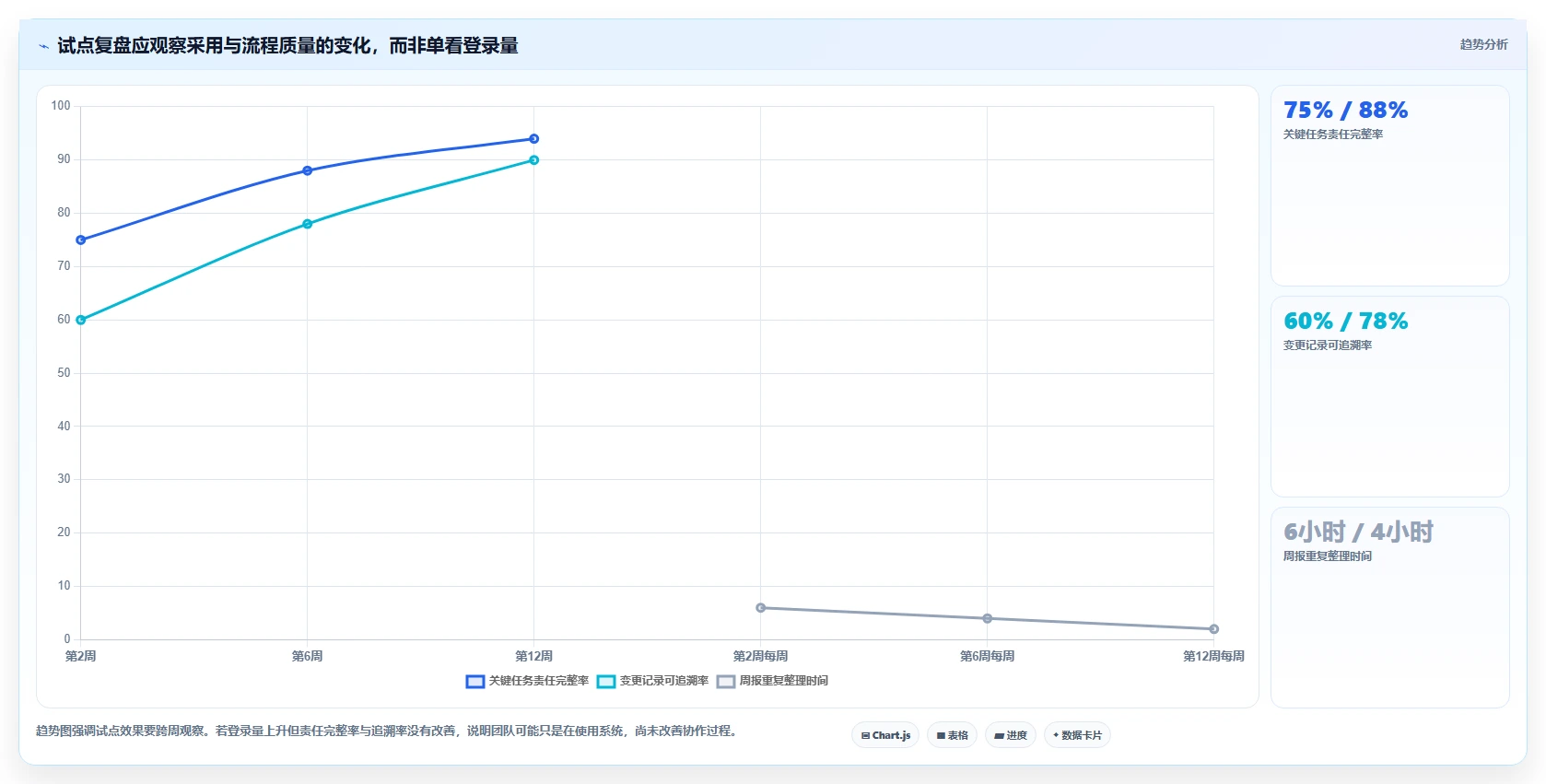The width and height of the screenshot is (1546, 784).
Task: Click the 进度 pill button
Action: coord(1011,735)
